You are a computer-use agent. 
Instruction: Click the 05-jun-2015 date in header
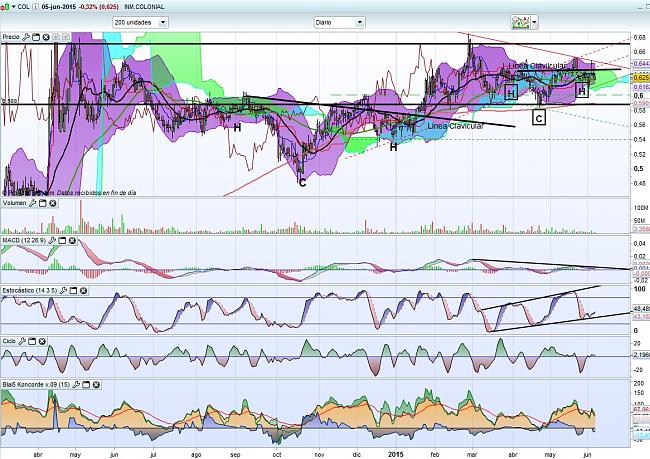pos(59,7)
